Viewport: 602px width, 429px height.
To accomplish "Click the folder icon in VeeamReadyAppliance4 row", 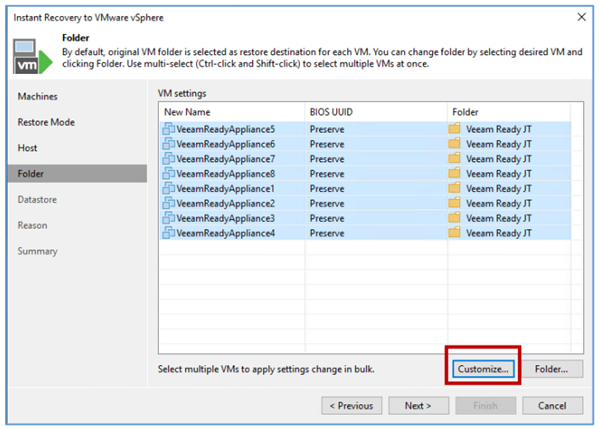I will pos(455,233).
